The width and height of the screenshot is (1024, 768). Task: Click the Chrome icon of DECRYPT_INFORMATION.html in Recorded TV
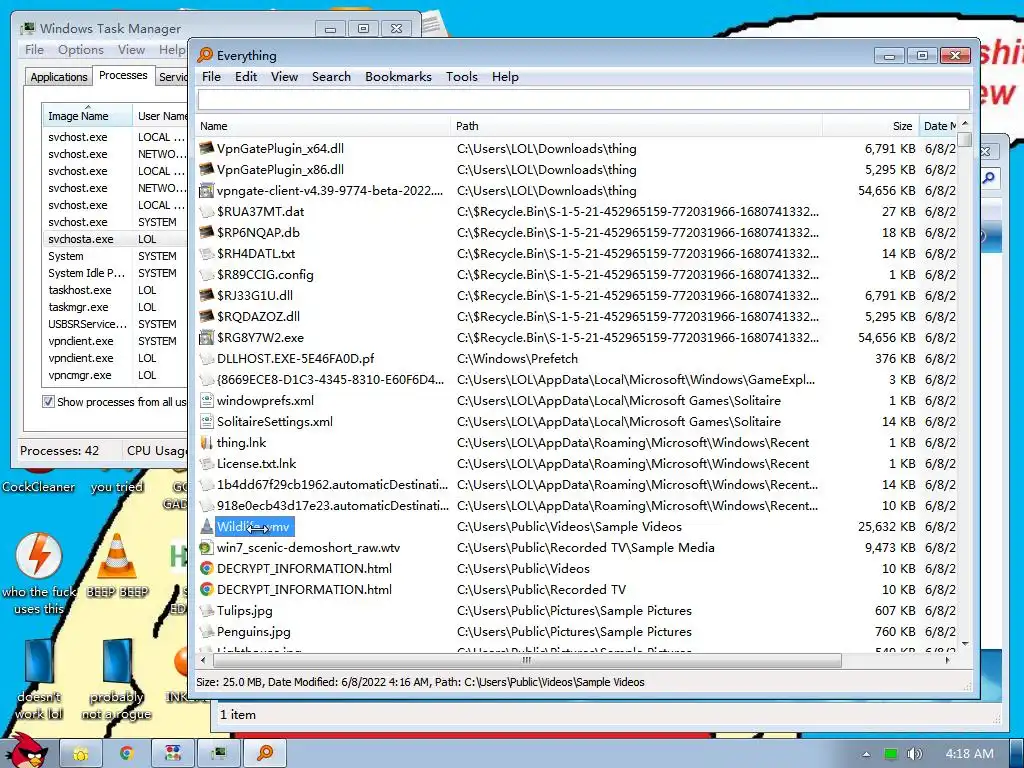(x=206, y=589)
